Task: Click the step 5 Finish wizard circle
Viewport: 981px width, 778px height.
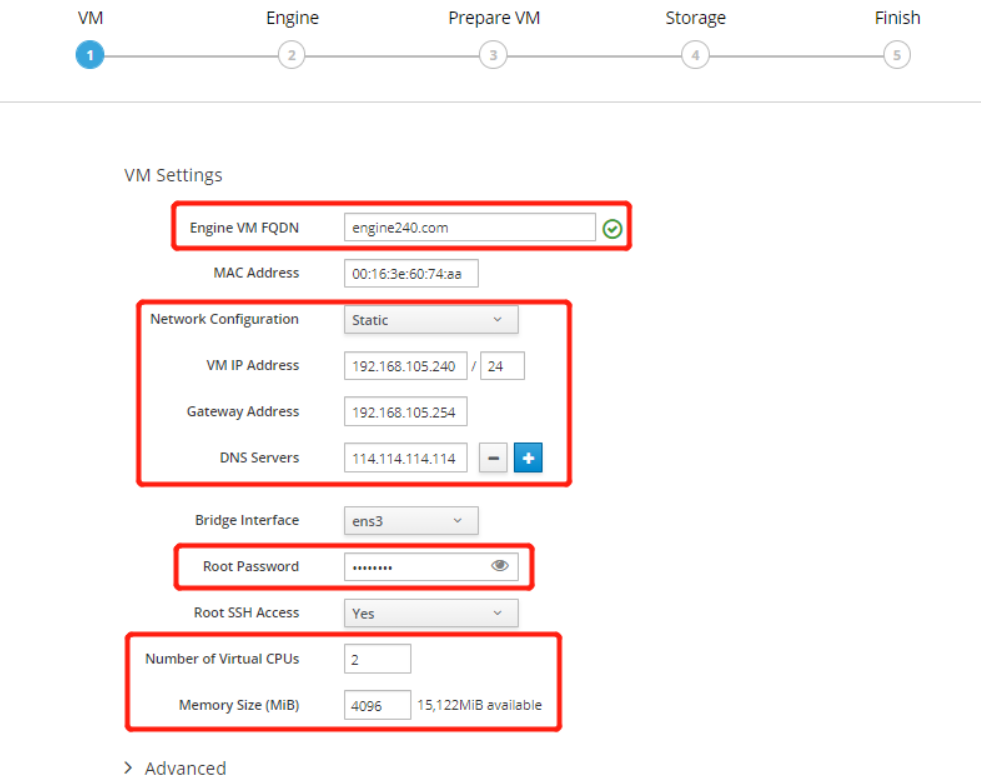Action: 896,55
